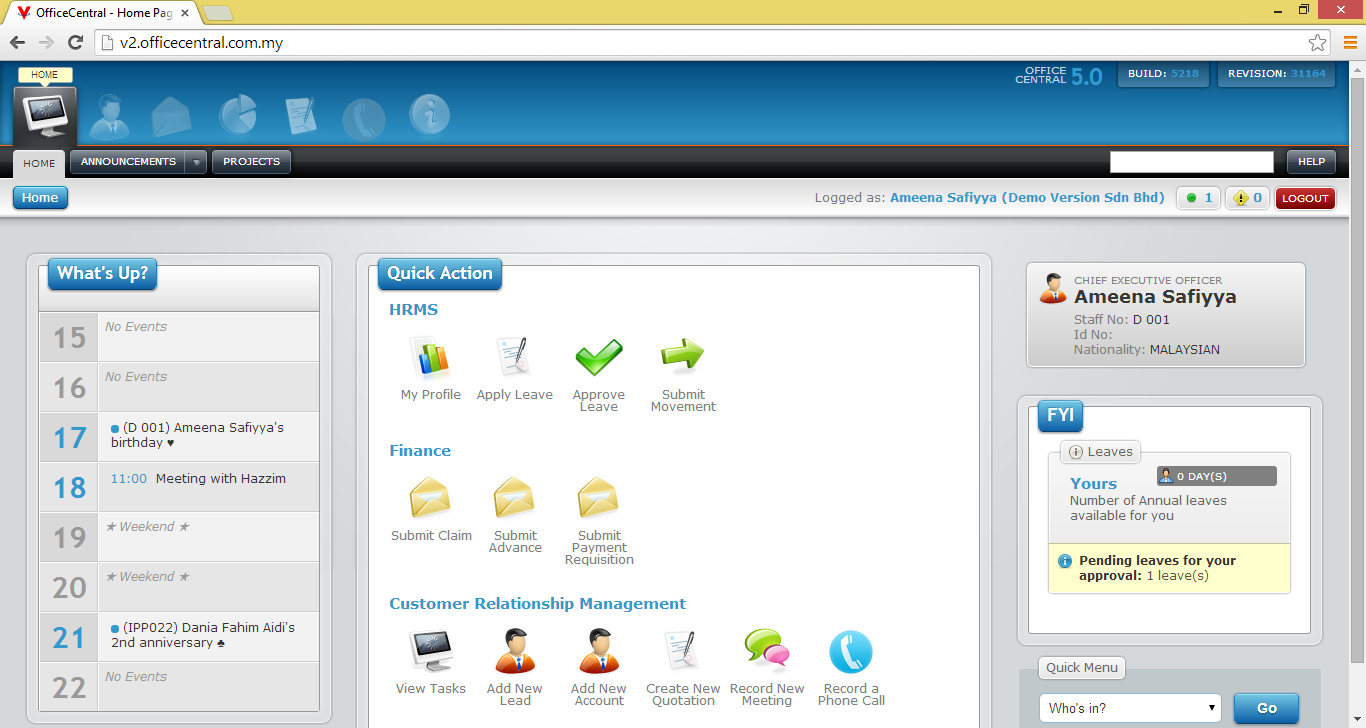Open Record a Phone Call icon
The height and width of the screenshot is (728, 1366).
point(851,652)
